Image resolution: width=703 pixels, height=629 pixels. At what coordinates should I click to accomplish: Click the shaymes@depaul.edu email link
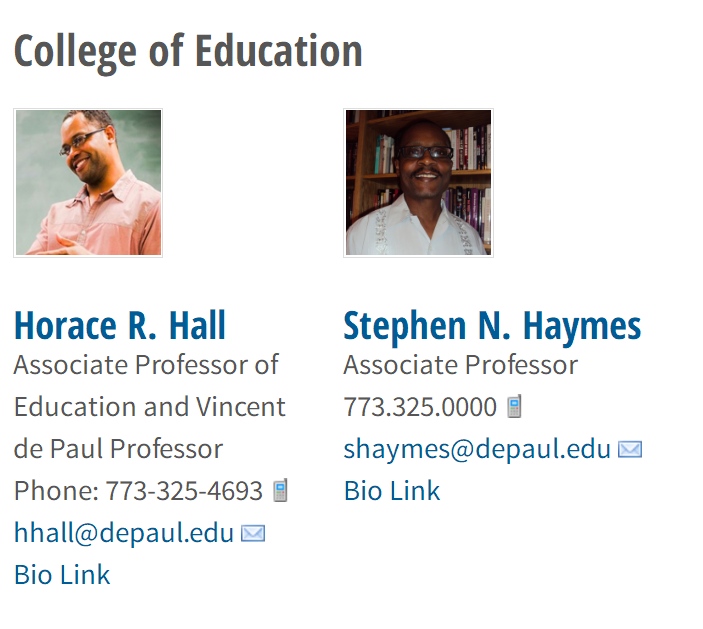pyautogui.click(x=477, y=449)
